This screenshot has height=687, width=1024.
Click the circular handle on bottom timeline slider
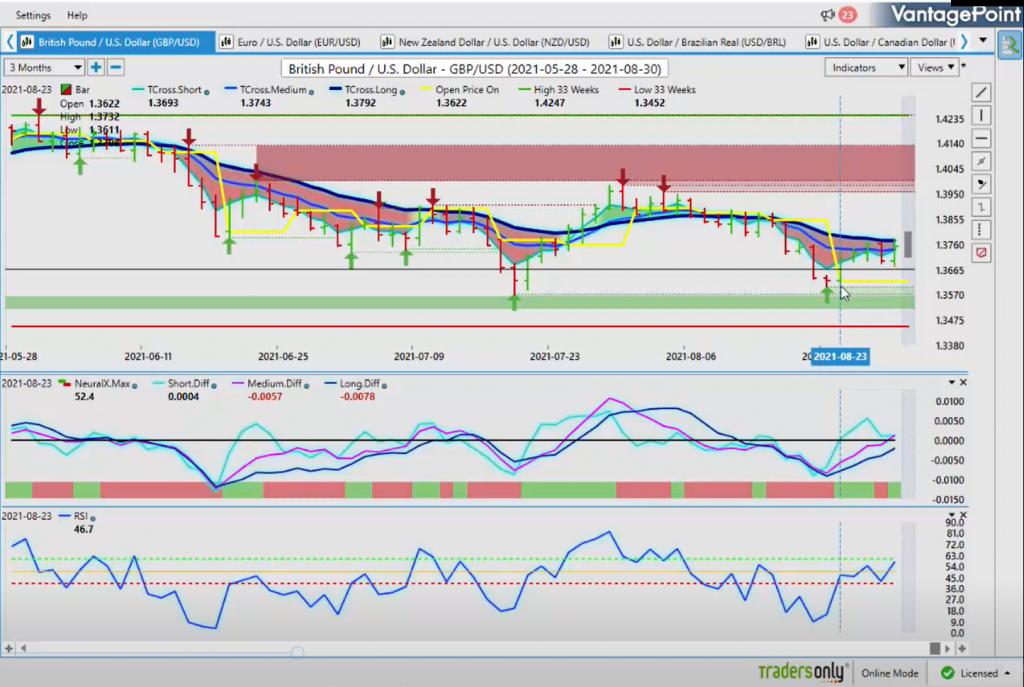point(297,652)
